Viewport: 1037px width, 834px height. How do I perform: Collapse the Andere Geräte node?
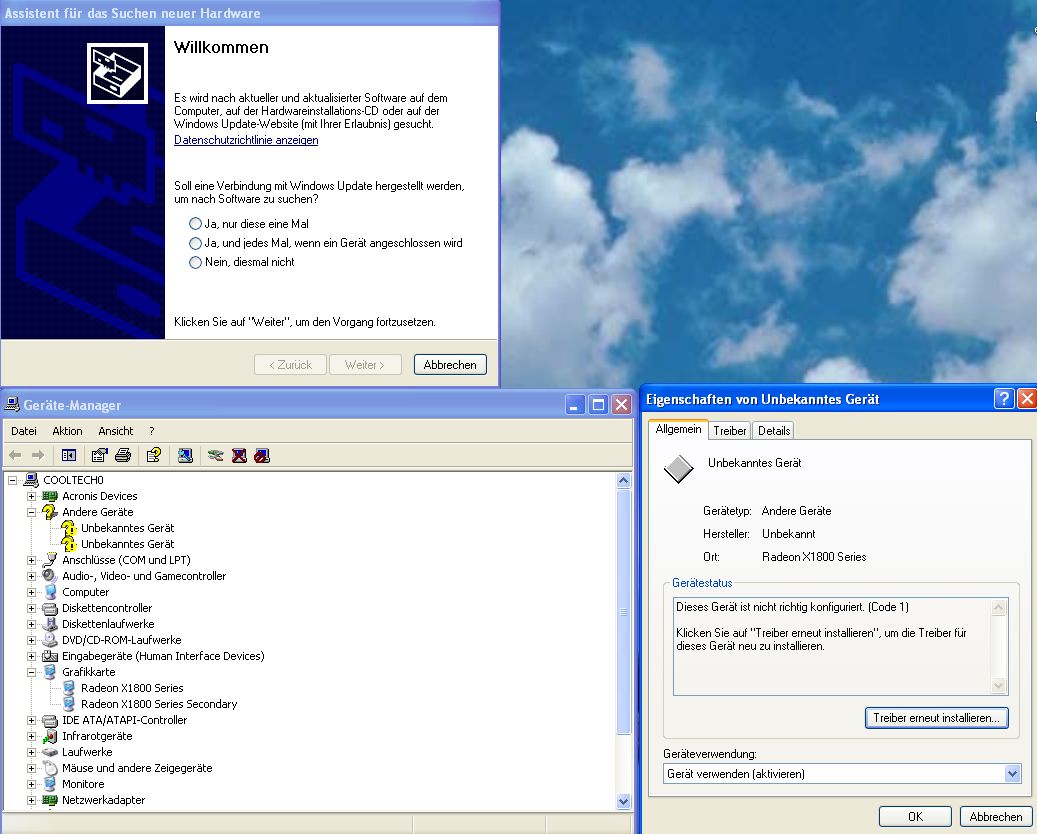(x=31, y=512)
